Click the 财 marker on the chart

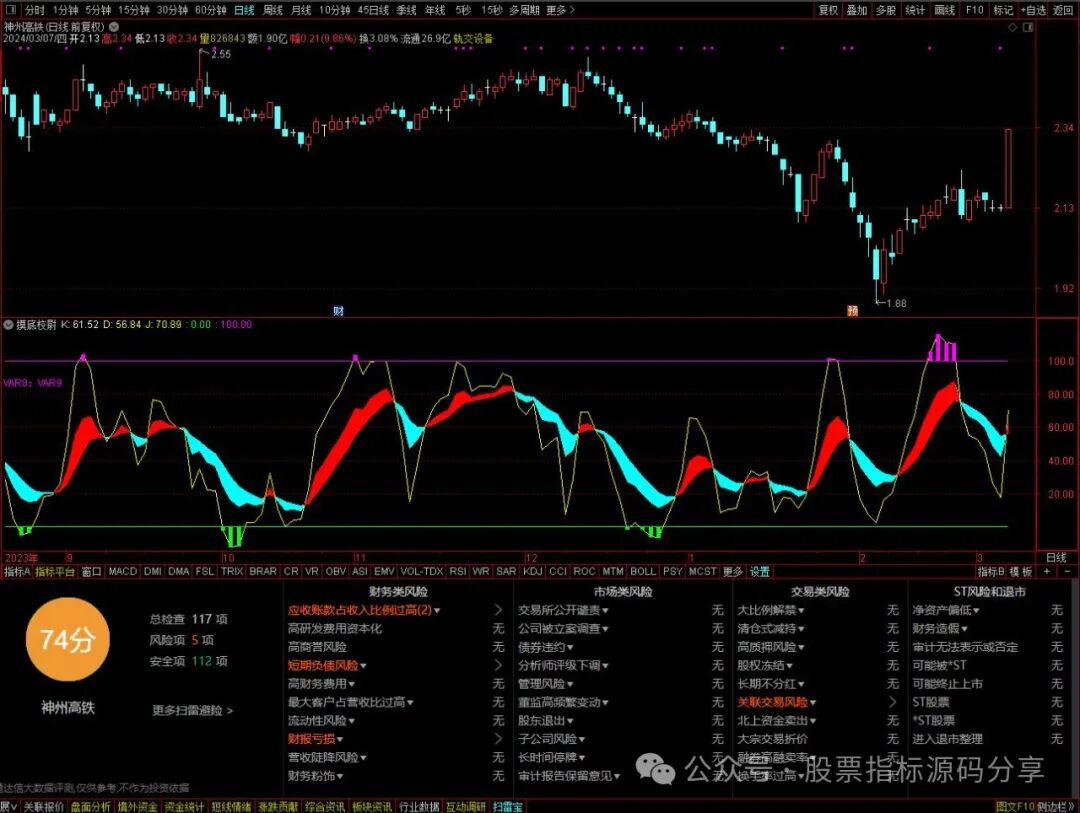(338, 311)
